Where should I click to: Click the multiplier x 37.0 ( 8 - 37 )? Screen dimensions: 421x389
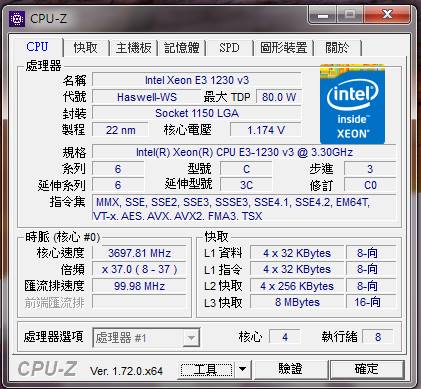coord(139,269)
